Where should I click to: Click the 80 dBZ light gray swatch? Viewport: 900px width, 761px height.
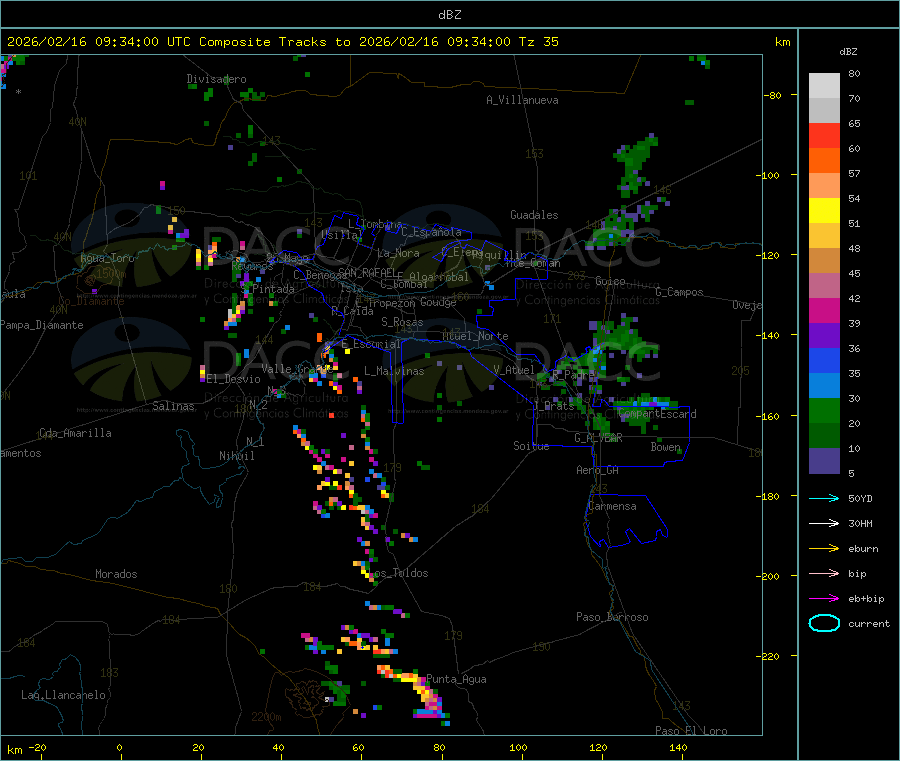click(824, 86)
